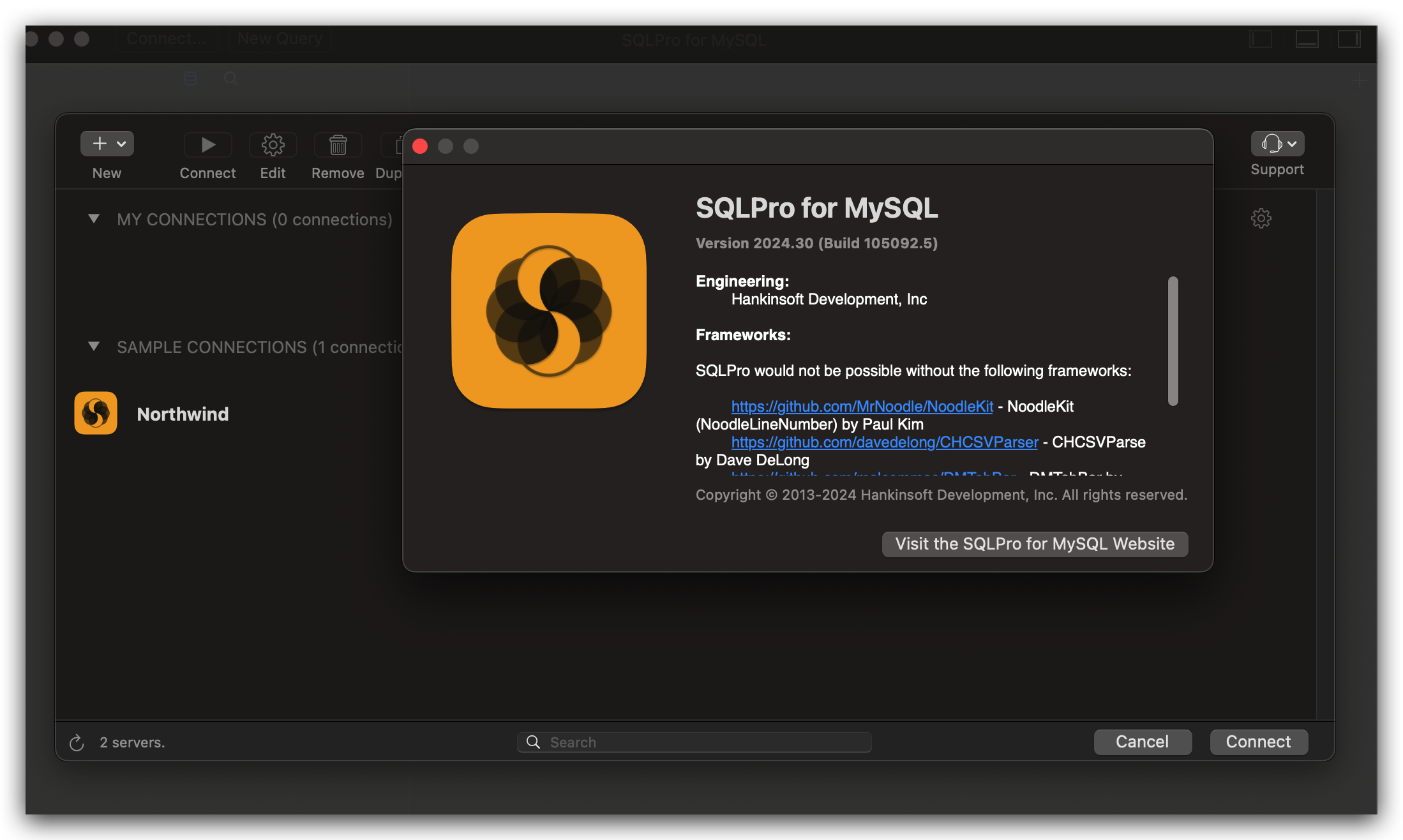
Task: Open the CHCSVParser GitHub link
Action: (884, 442)
